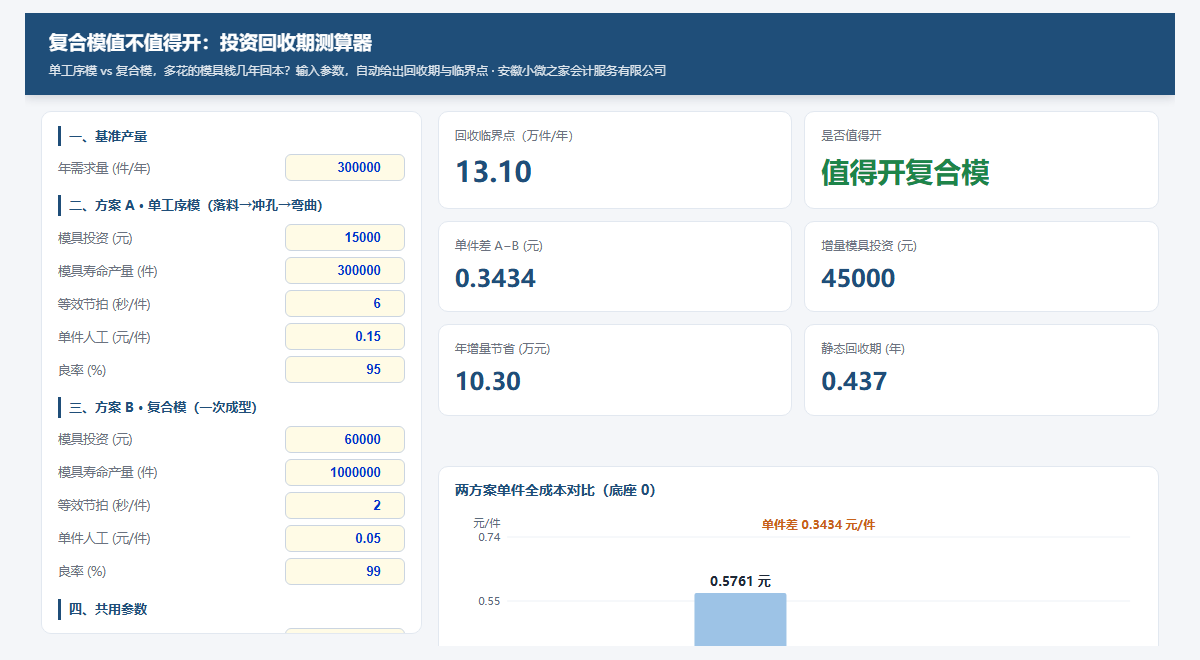This screenshot has height=660, width=1200.
Task: Click the 0.74 y-axis tick label
Action: pyautogui.click(x=489, y=537)
